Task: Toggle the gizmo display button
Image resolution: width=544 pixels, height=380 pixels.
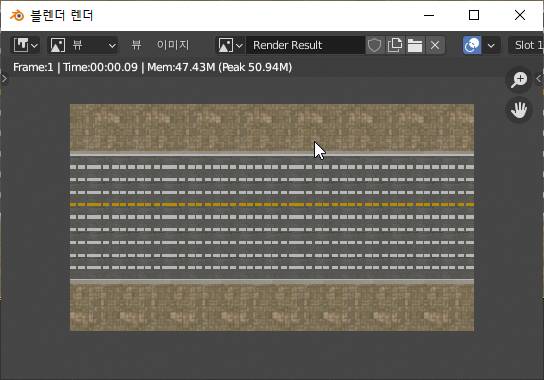Action: pyautogui.click(x=472, y=45)
